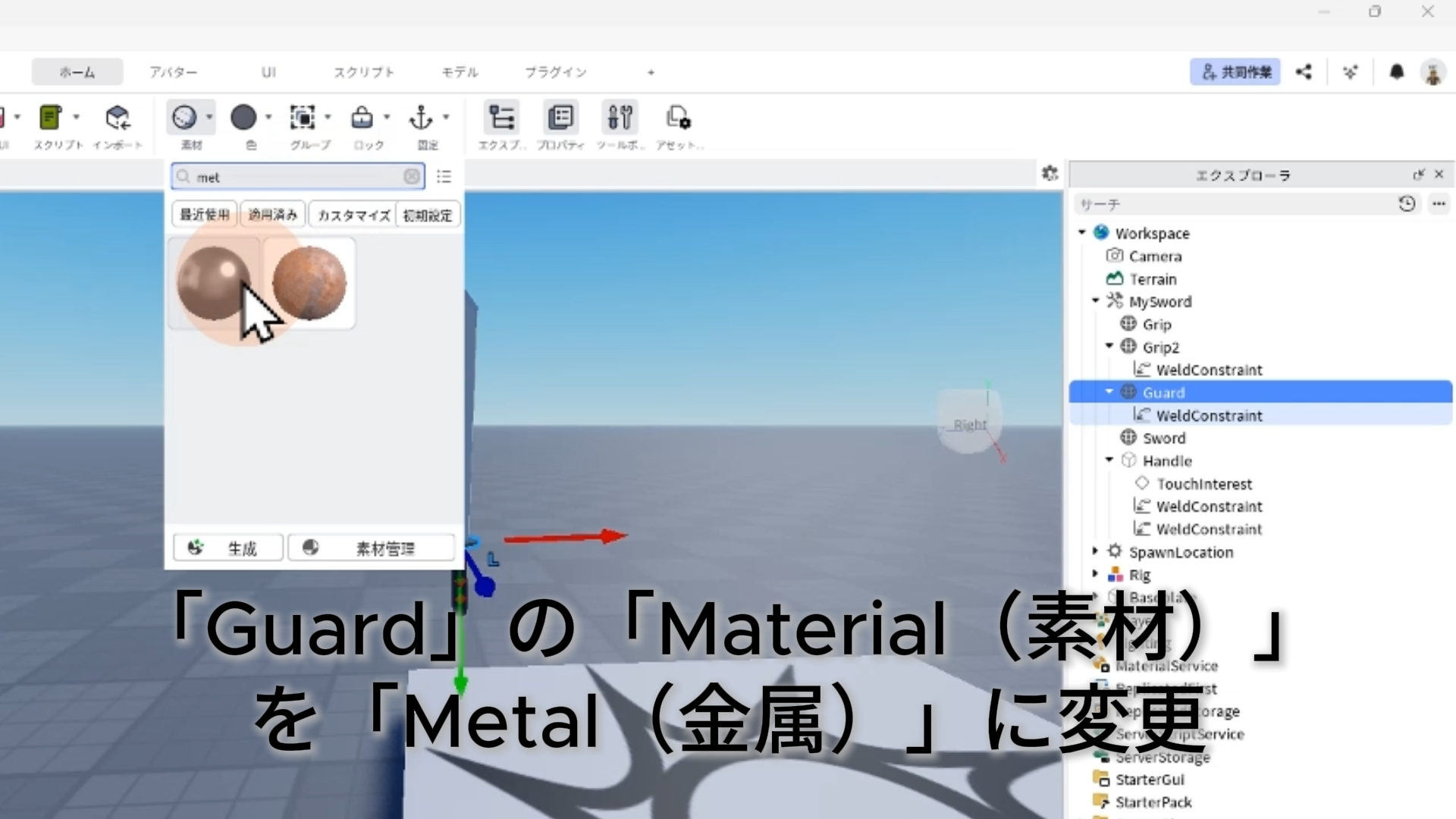Viewport: 1456px width, 819px height.
Task: Click the Import 3D icon
Action: [x=118, y=118]
